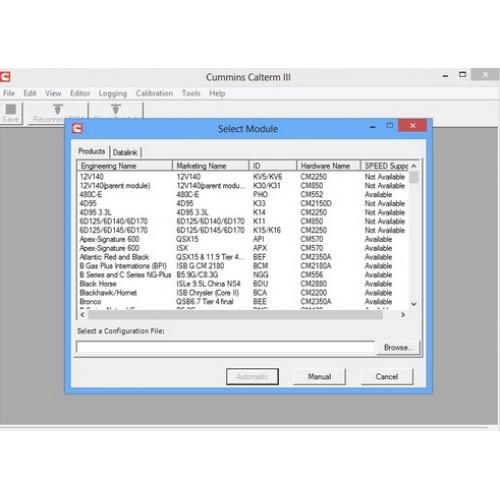Open the Edit menu
The image size is (500, 500).
[30, 93]
